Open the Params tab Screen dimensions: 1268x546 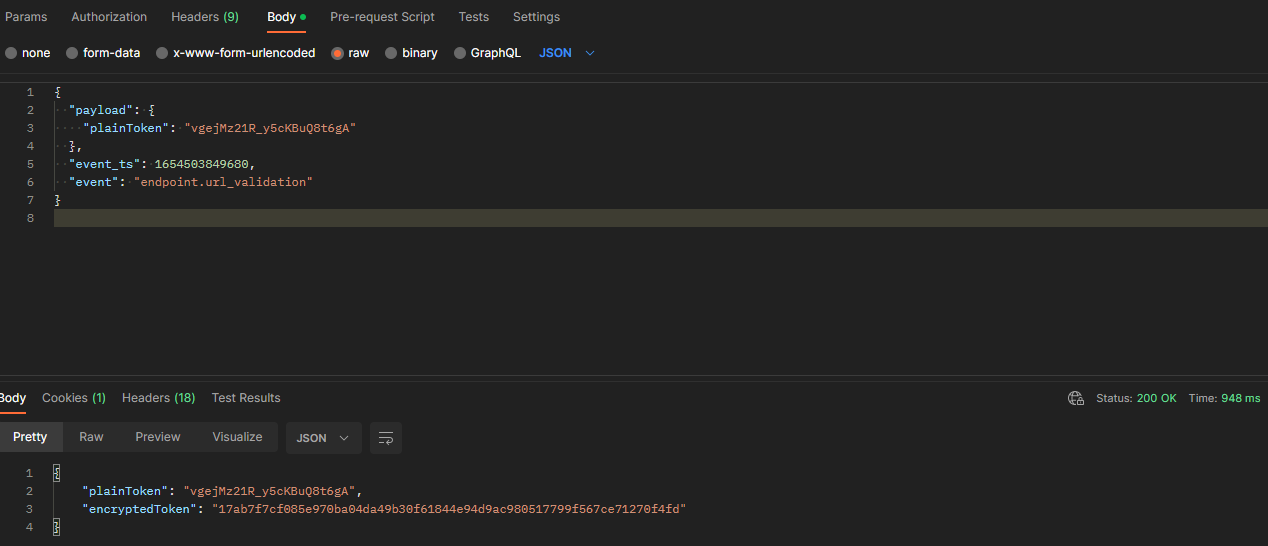click(x=26, y=17)
